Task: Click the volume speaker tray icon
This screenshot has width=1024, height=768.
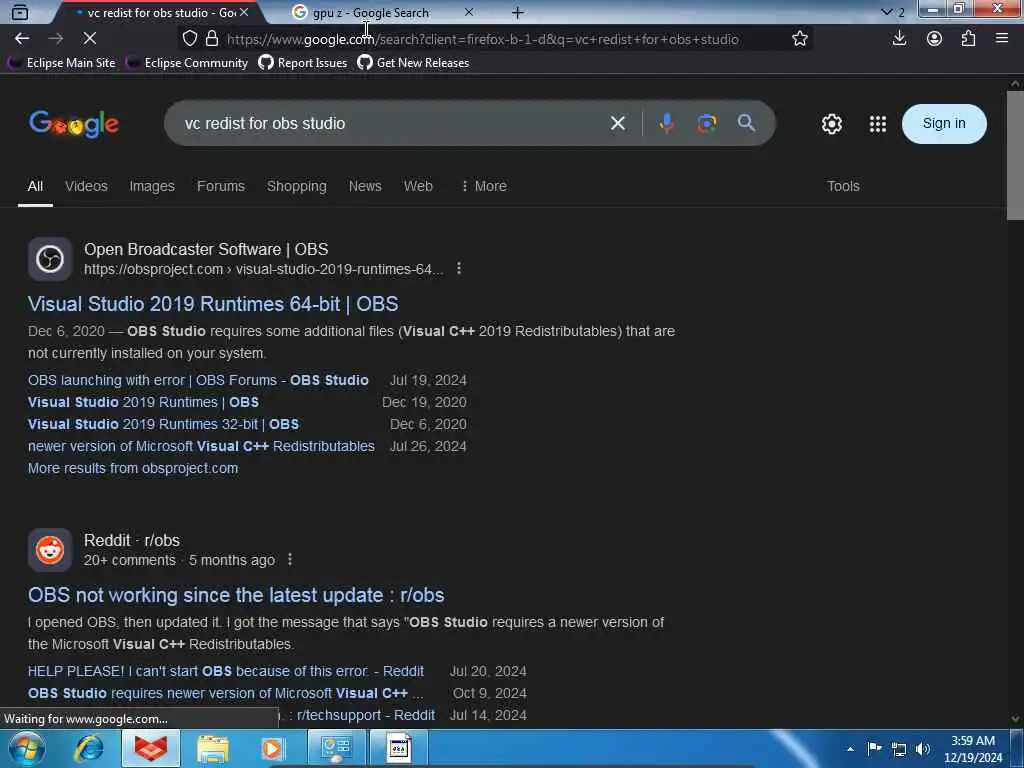Action: coord(922,749)
